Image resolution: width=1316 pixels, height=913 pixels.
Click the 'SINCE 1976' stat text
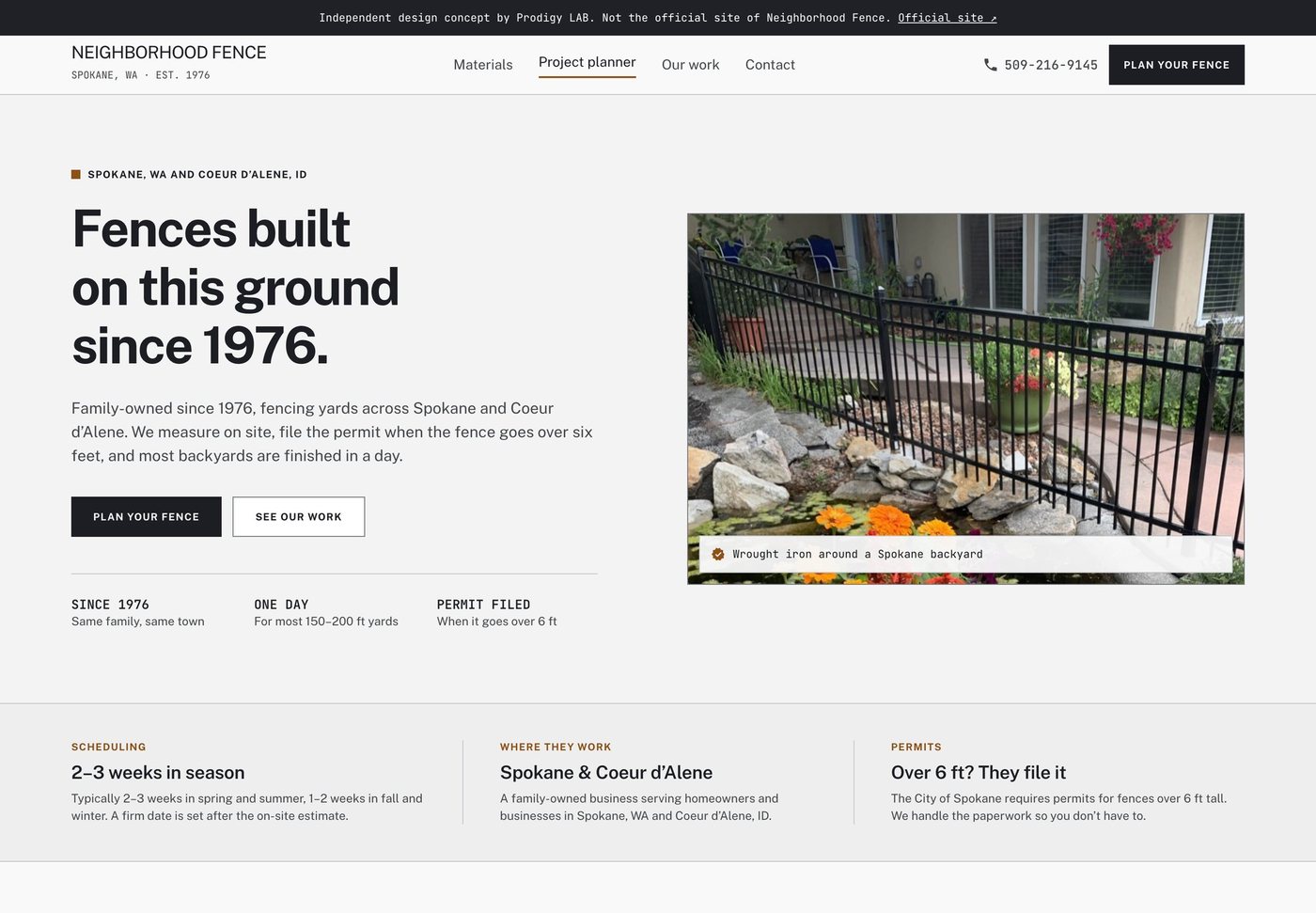(x=110, y=605)
